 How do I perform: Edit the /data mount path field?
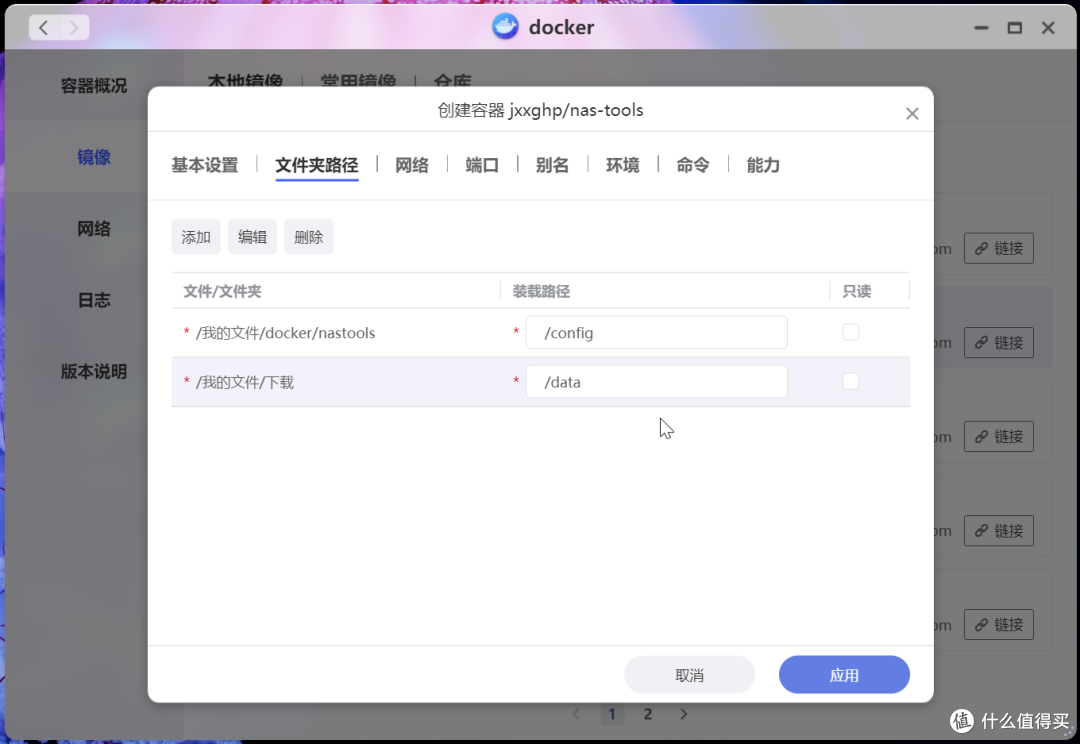(x=656, y=382)
